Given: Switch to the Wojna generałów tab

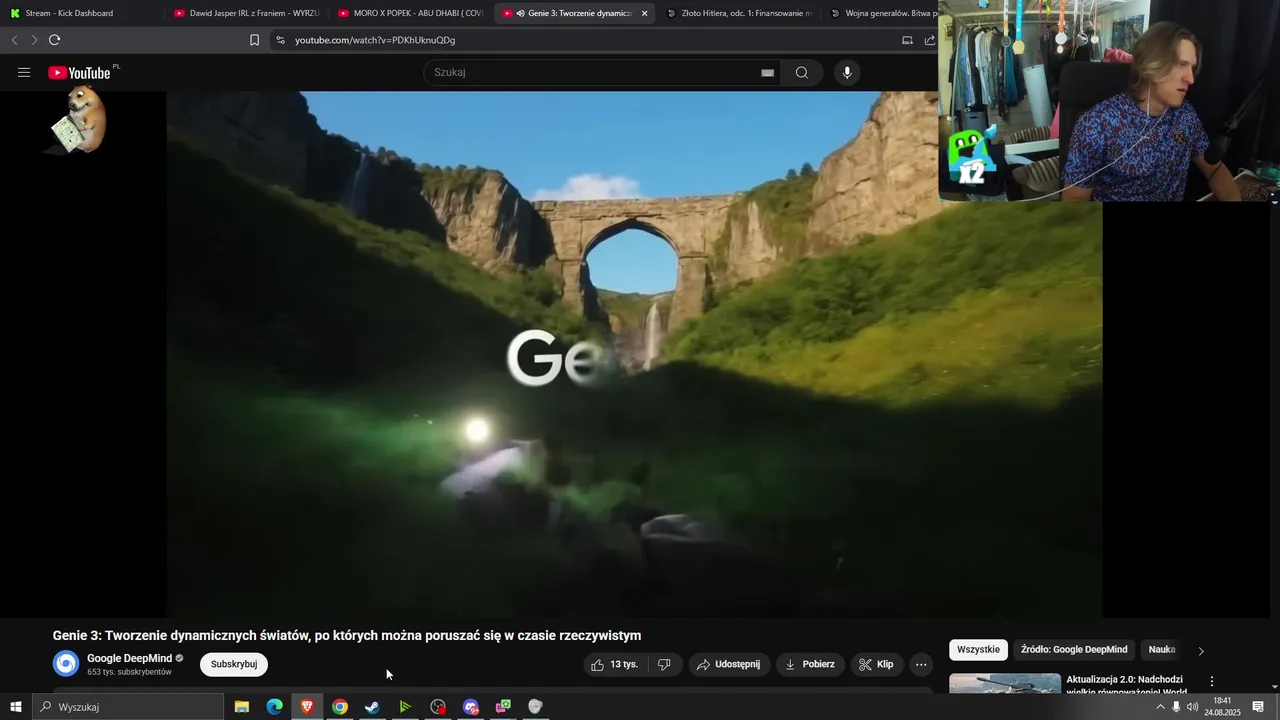Looking at the screenshot, I should (884, 13).
